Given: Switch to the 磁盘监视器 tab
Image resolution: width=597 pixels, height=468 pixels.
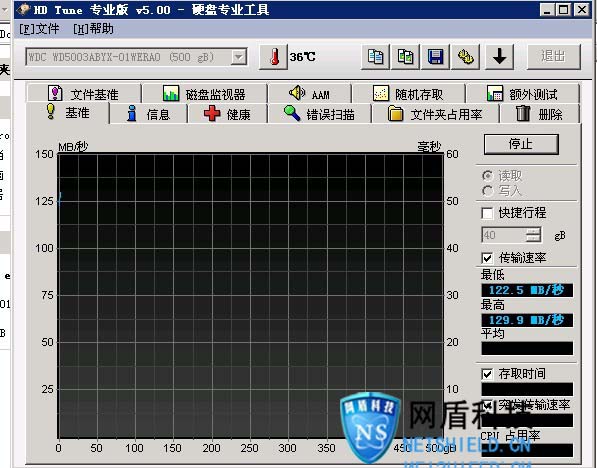Looking at the screenshot, I should coord(204,93).
